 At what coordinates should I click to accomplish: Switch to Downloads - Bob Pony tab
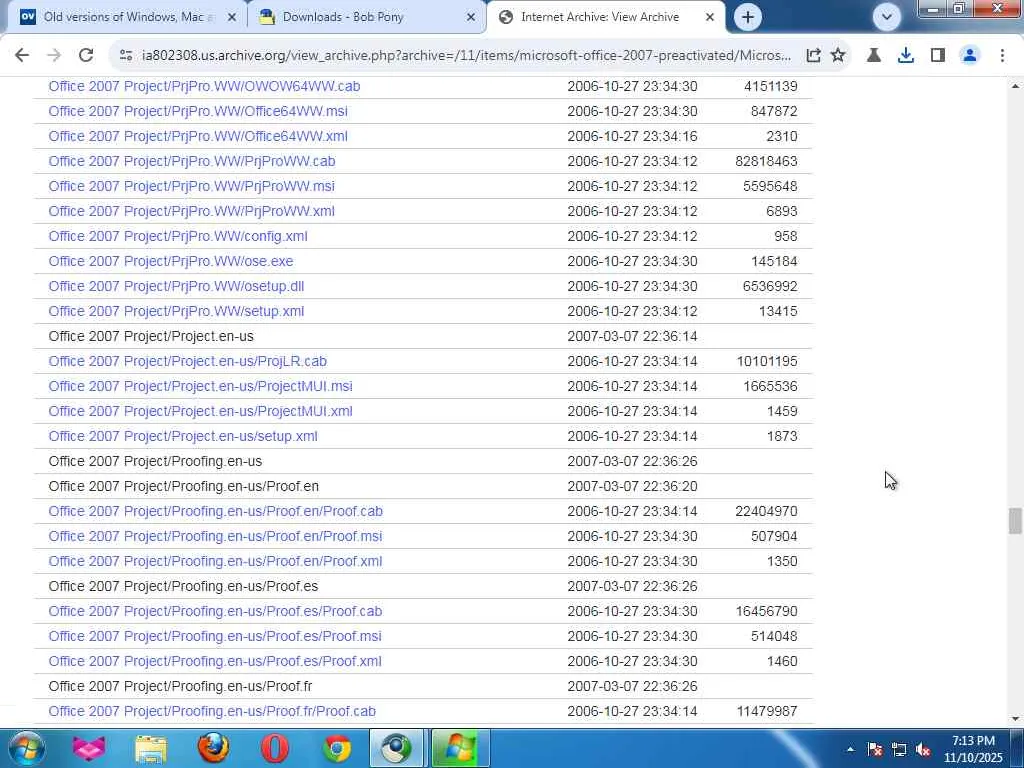pyautogui.click(x=366, y=17)
